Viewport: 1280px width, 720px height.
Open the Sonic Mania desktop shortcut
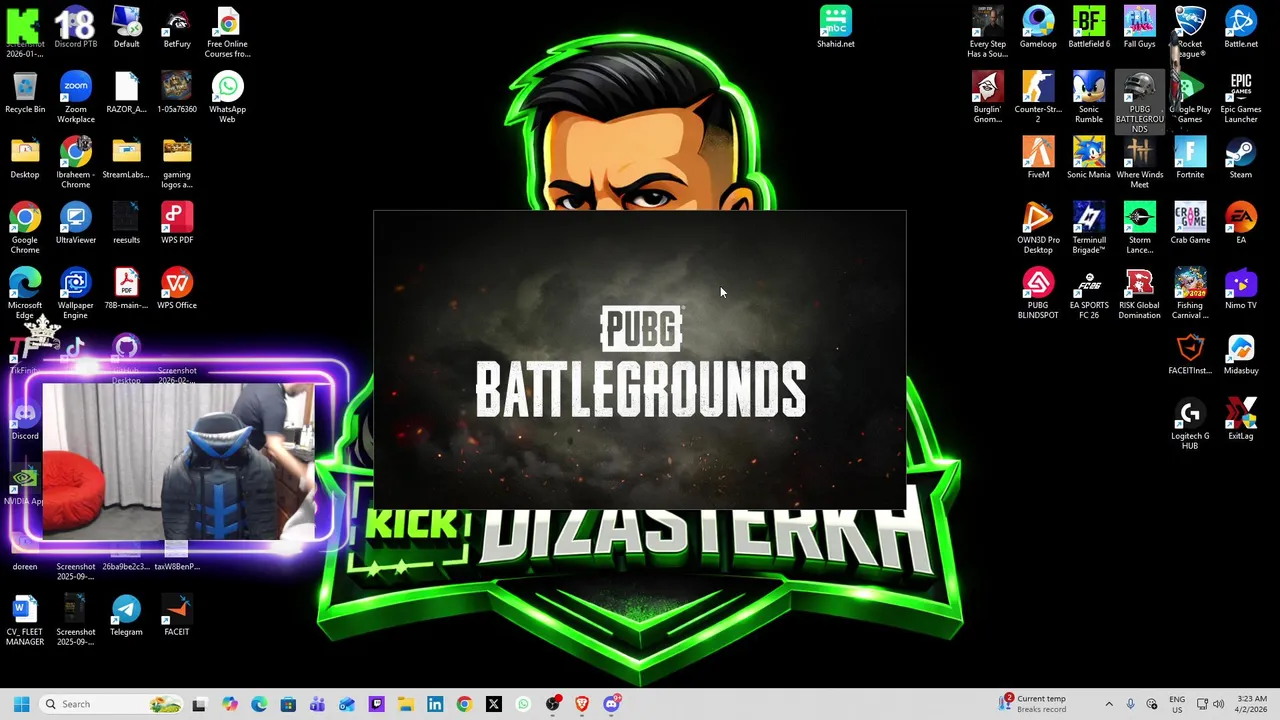pos(1088,158)
